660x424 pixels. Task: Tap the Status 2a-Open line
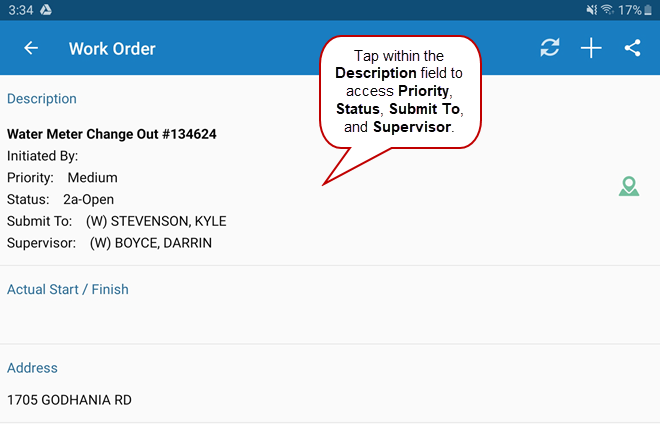(60, 200)
